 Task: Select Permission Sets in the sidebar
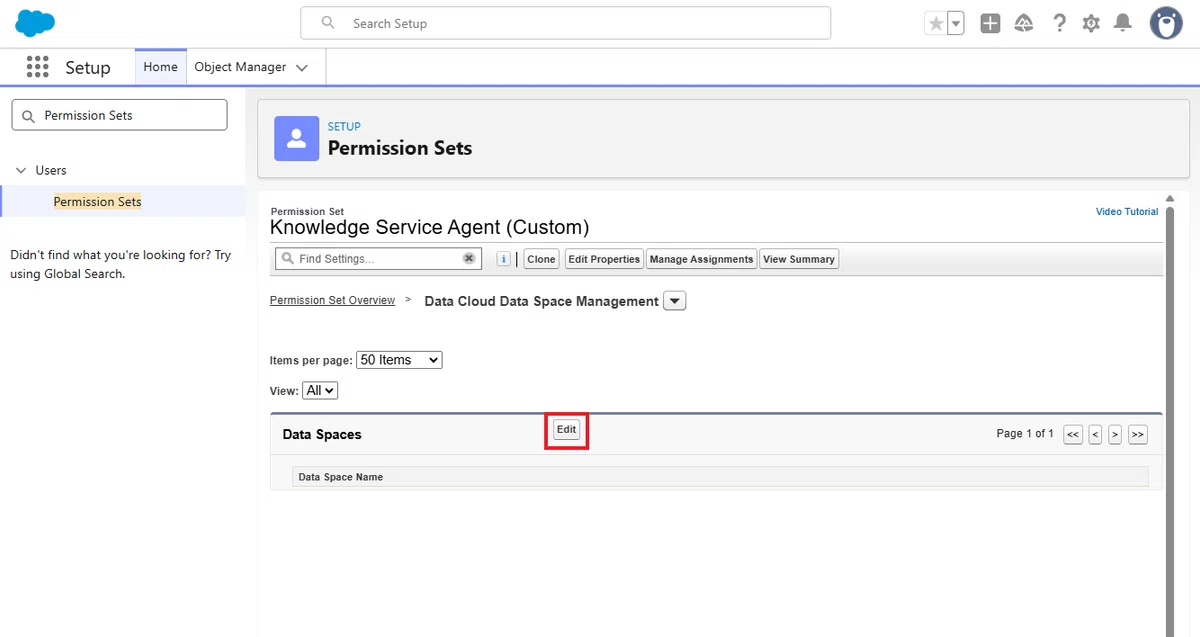(97, 201)
